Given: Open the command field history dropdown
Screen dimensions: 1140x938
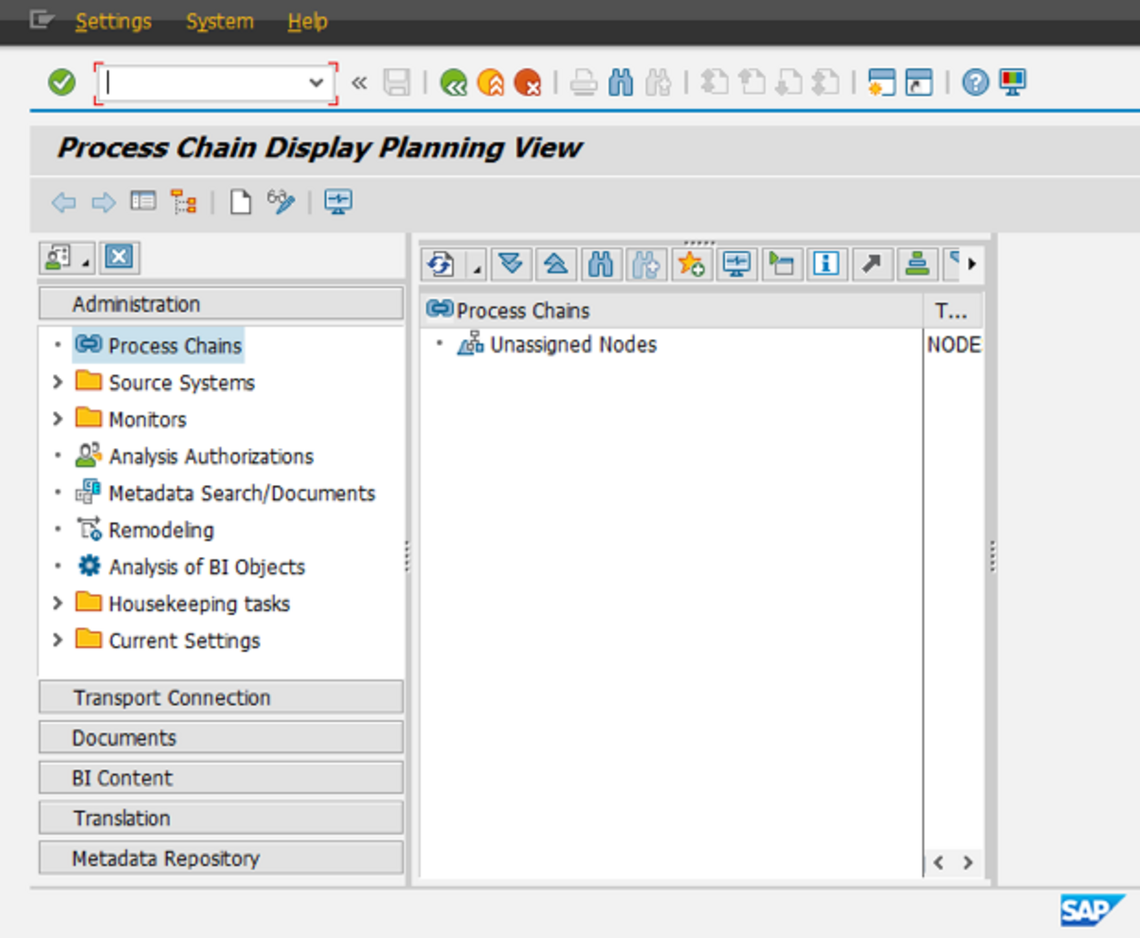Looking at the screenshot, I should [316, 83].
